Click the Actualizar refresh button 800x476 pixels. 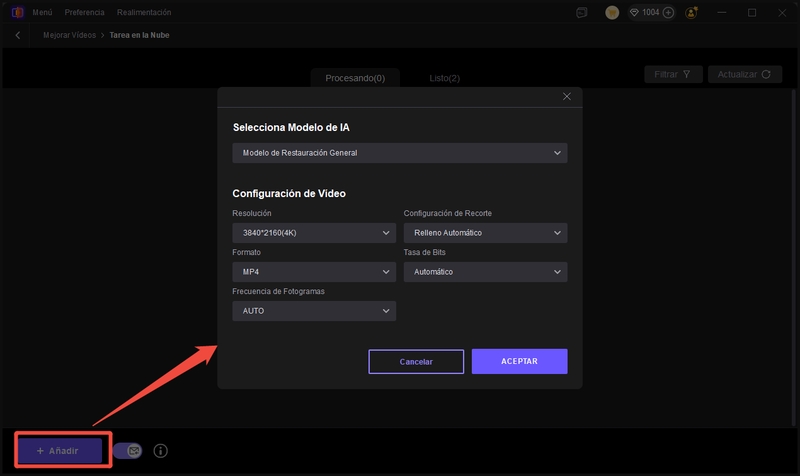click(x=744, y=74)
